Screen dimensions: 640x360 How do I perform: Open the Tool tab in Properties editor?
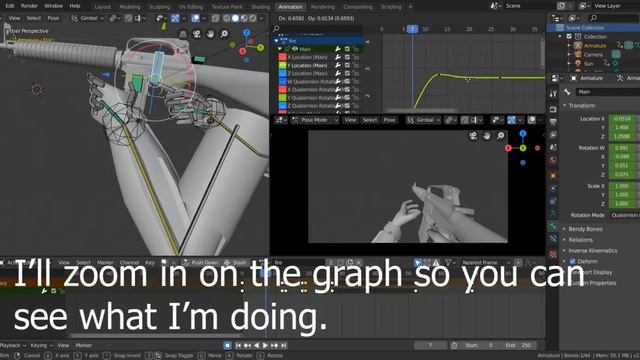[x=553, y=94]
